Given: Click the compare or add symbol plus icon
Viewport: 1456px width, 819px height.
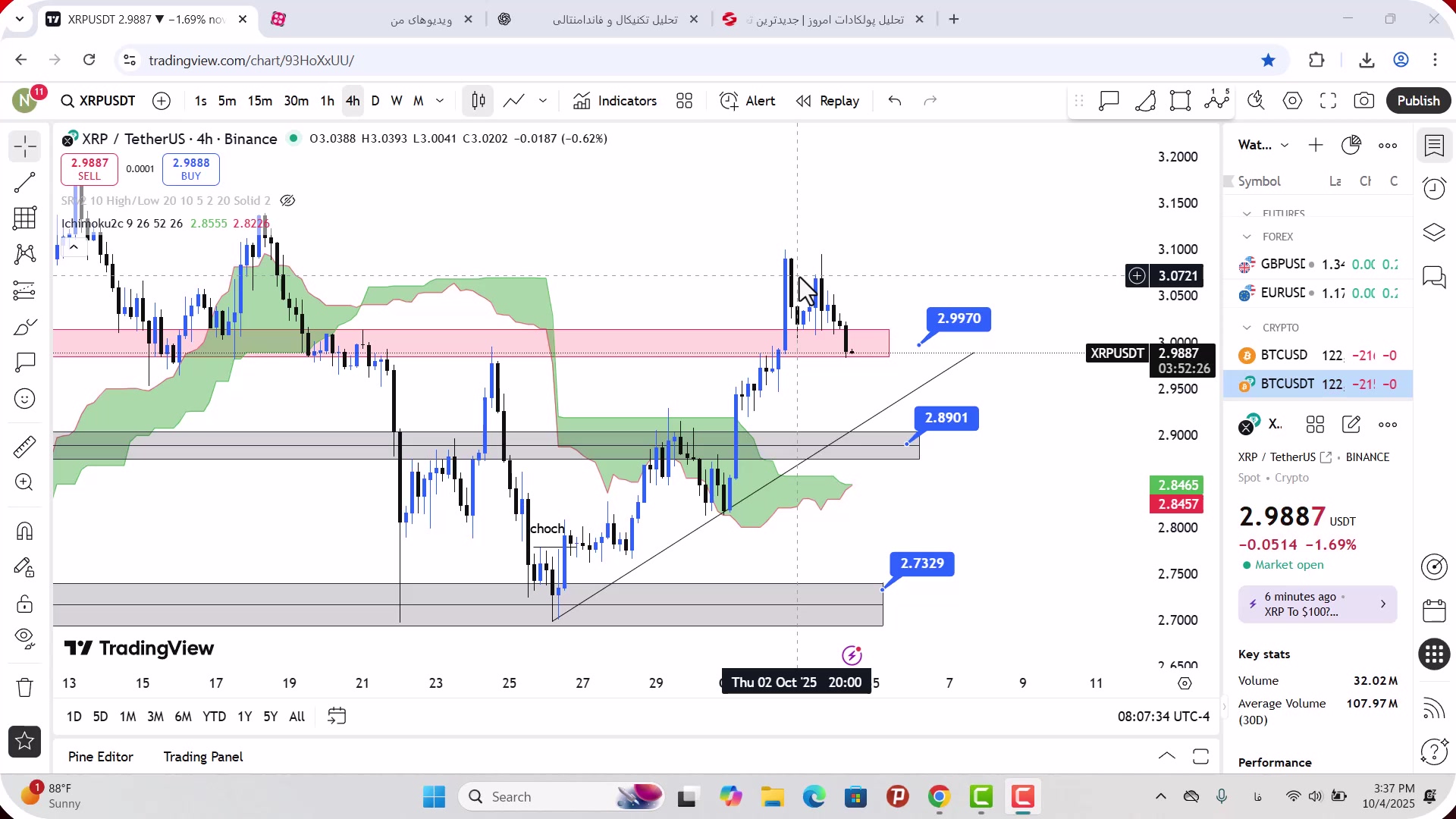Looking at the screenshot, I should [162, 101].
